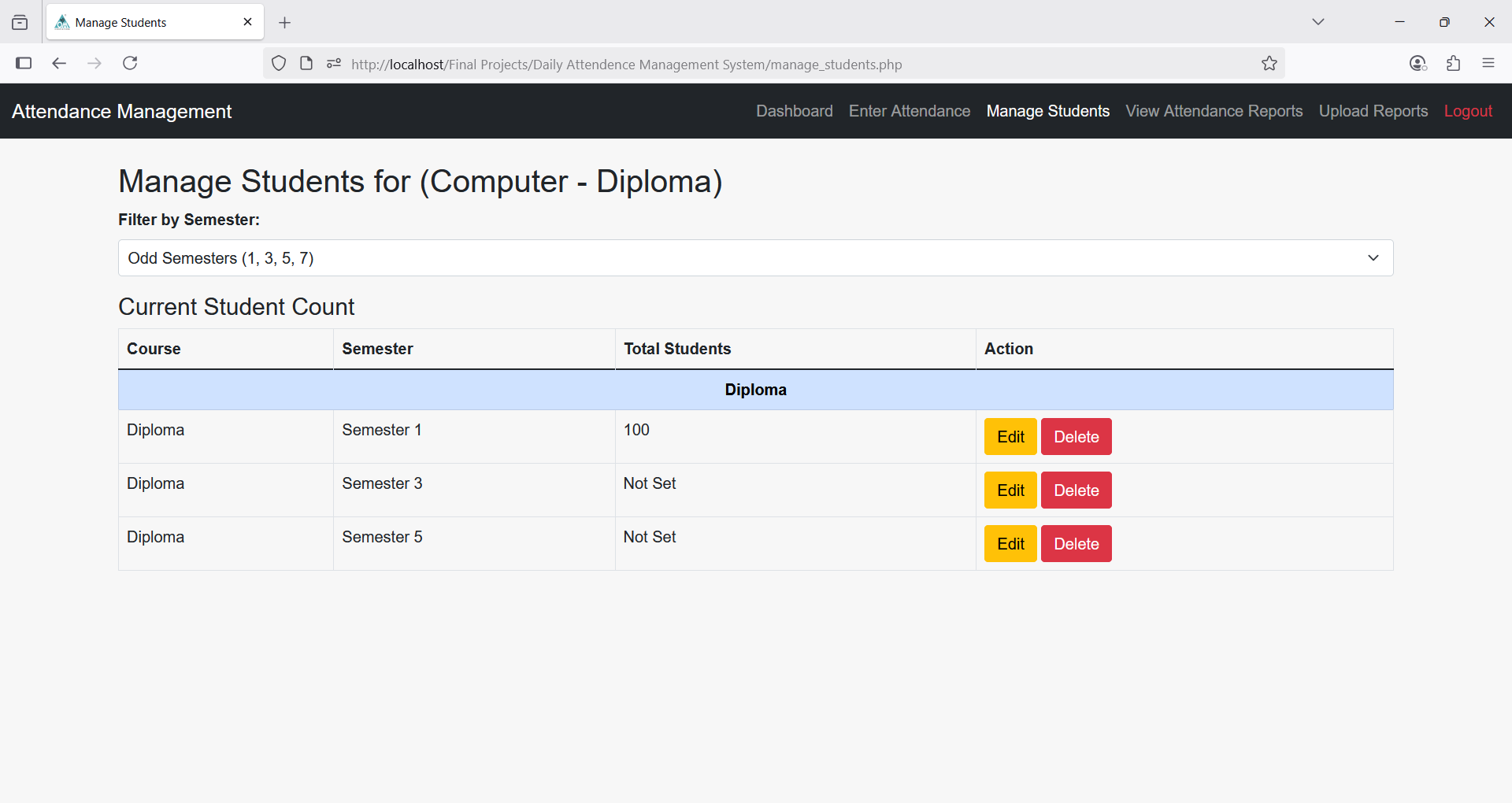Bookmark this page with the star icon
The height and width of the screenshot is (803, 1512).
click(1269, 64)
